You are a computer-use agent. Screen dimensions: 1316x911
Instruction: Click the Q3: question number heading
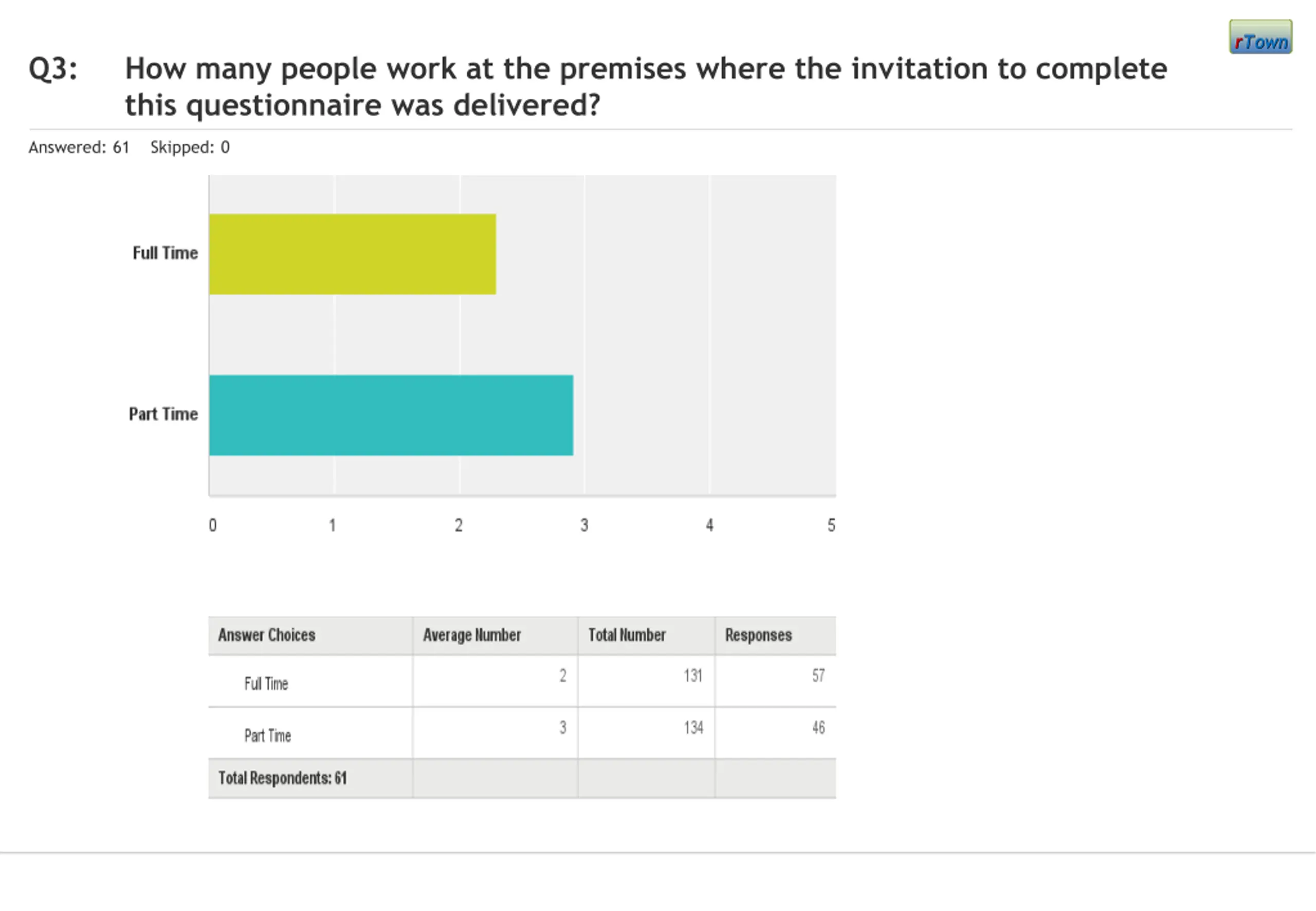pos(53,68)
